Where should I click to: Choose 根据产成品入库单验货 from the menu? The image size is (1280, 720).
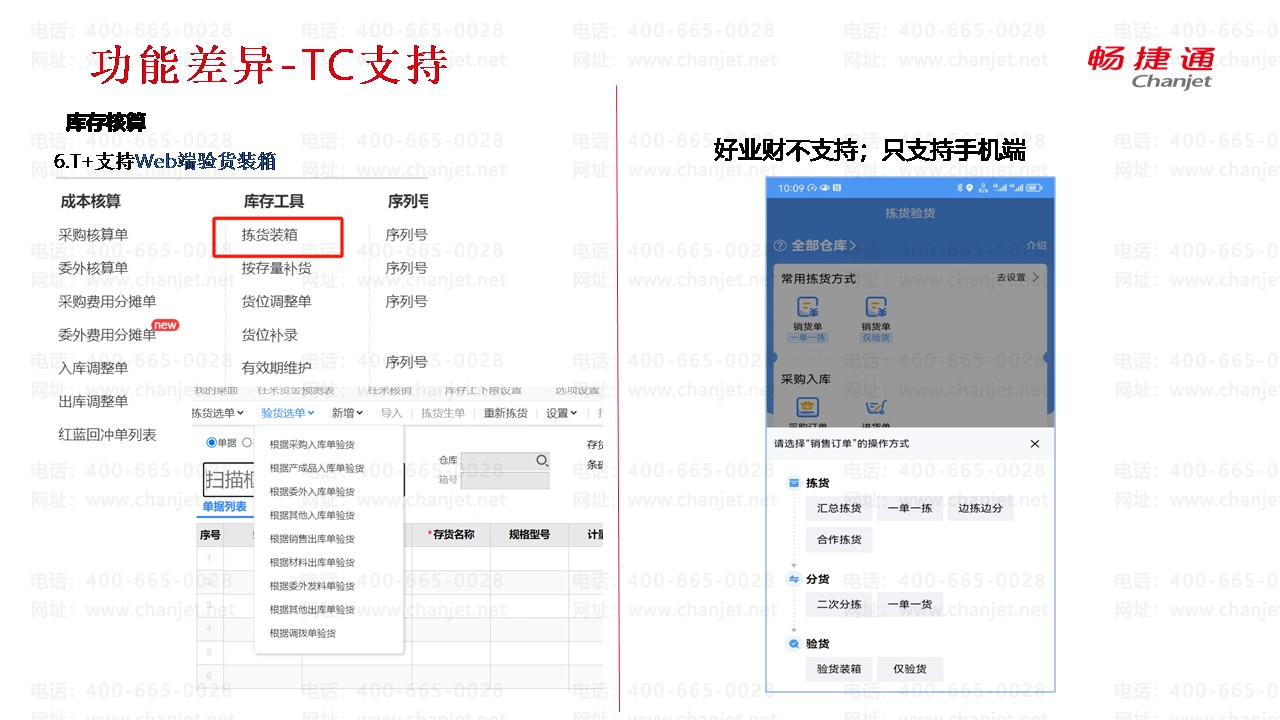(317, 468)
